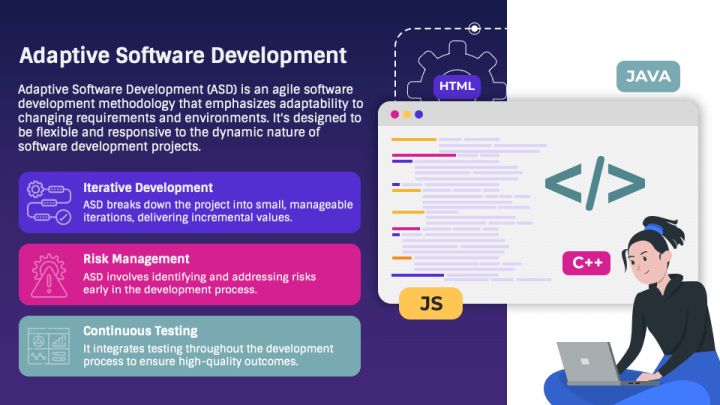Click the 'ASD breaks down the project' description
Screen dimensions: 720x405
pyautogui.click(x=218, y=211)
